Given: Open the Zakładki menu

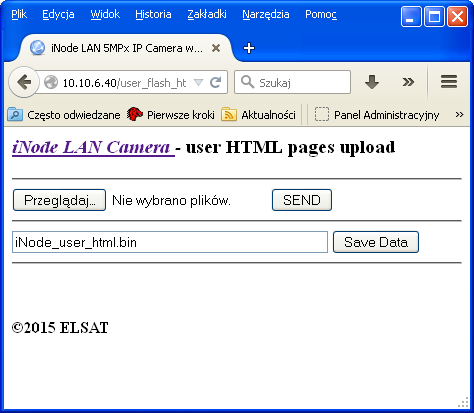Looking at the screenshot, I should (207, 14).
